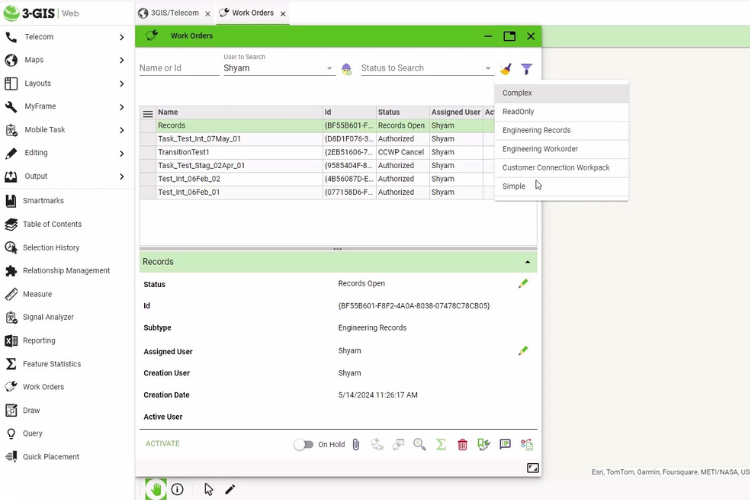Open the Status to Search dropdown
This screenshot has width=750, height=500.
tap(426, 68)
